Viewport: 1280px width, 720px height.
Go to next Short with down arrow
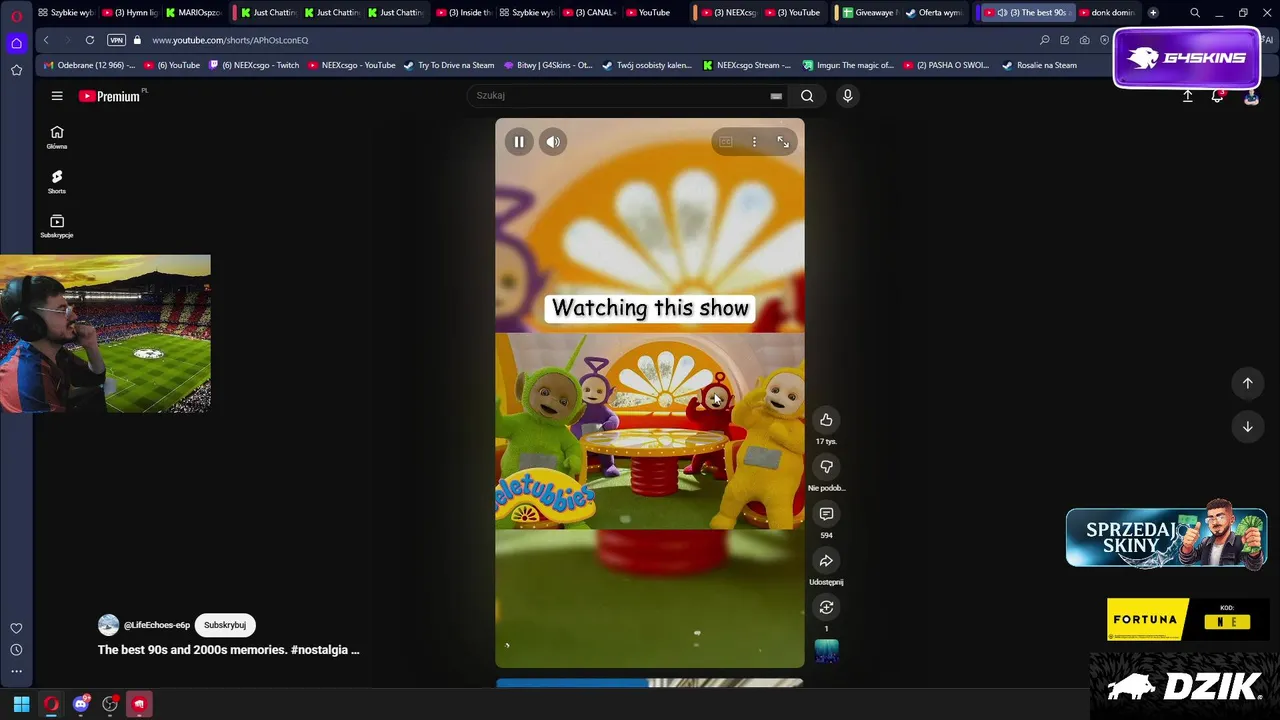pyautogui.click(x=1247, y=427)
